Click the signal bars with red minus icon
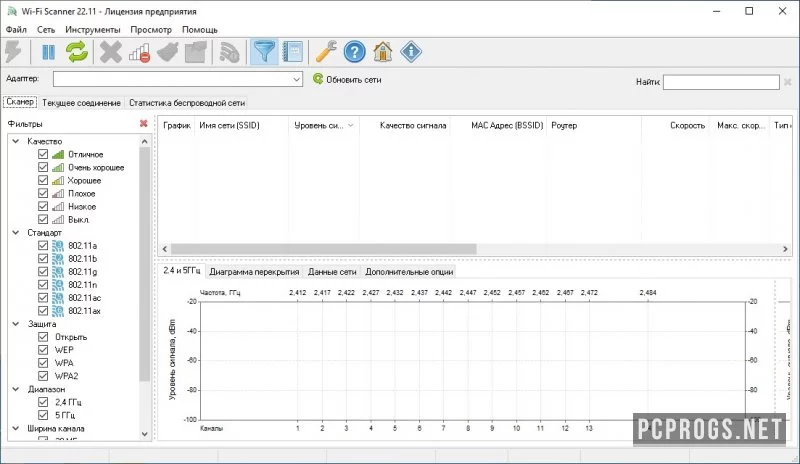The image size is (800, 464). (x=139, y=53)
